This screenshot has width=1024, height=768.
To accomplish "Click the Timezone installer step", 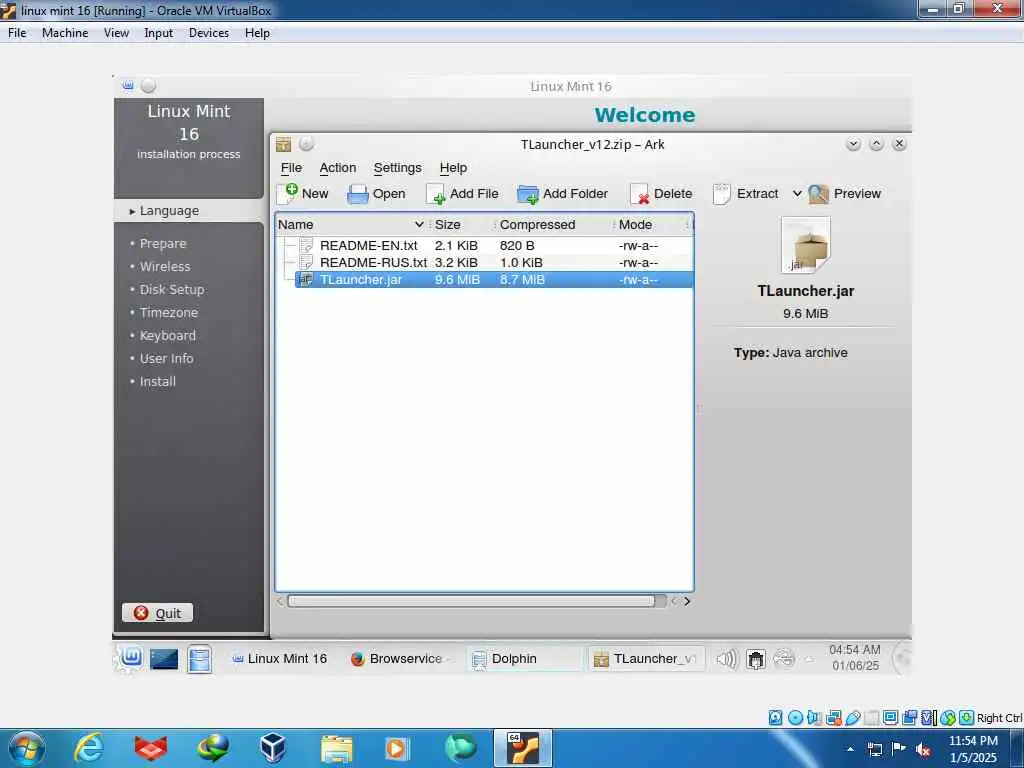I will pos(168,312).
